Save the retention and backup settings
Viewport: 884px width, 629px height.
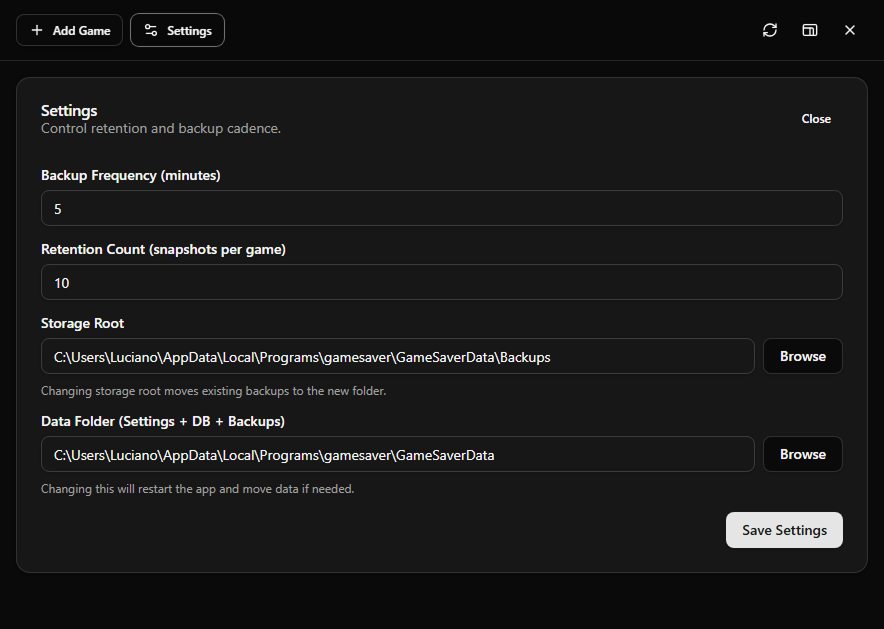pos(784,530)
